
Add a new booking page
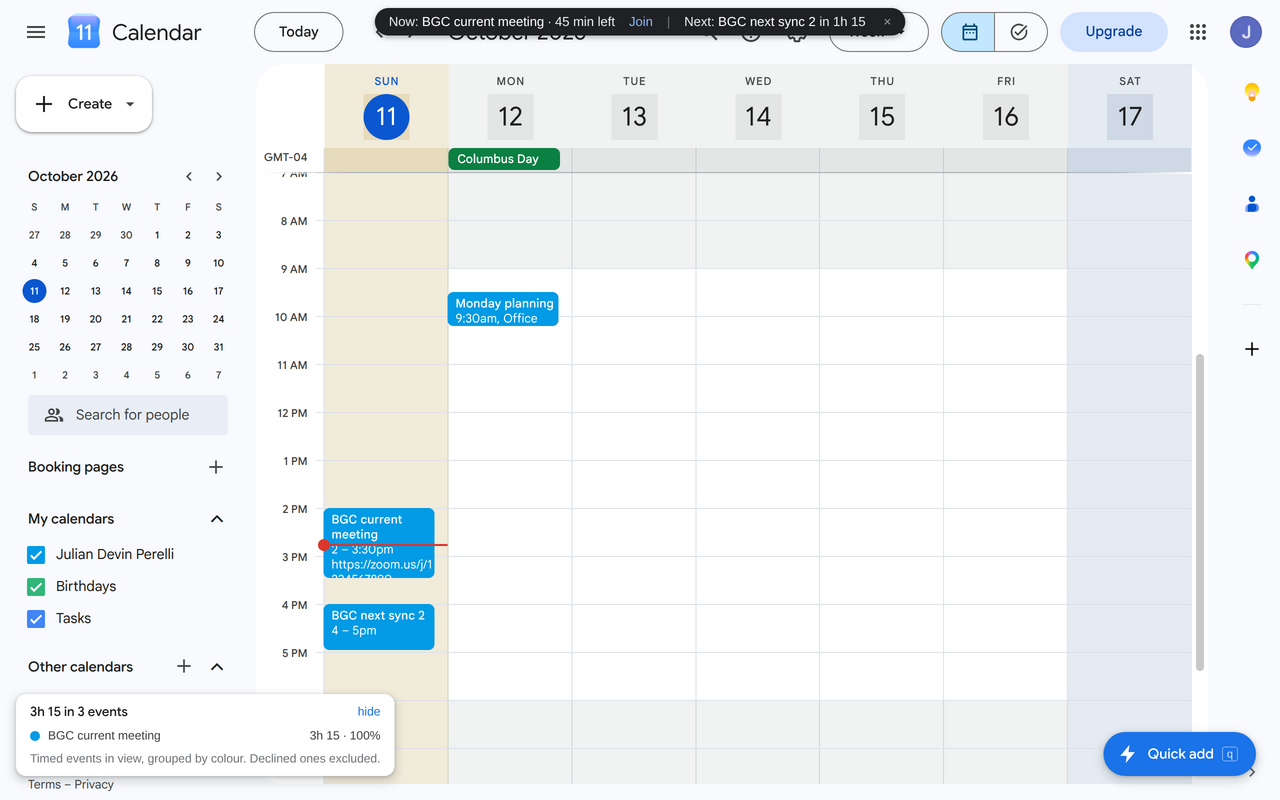click(x=216, y=467)
